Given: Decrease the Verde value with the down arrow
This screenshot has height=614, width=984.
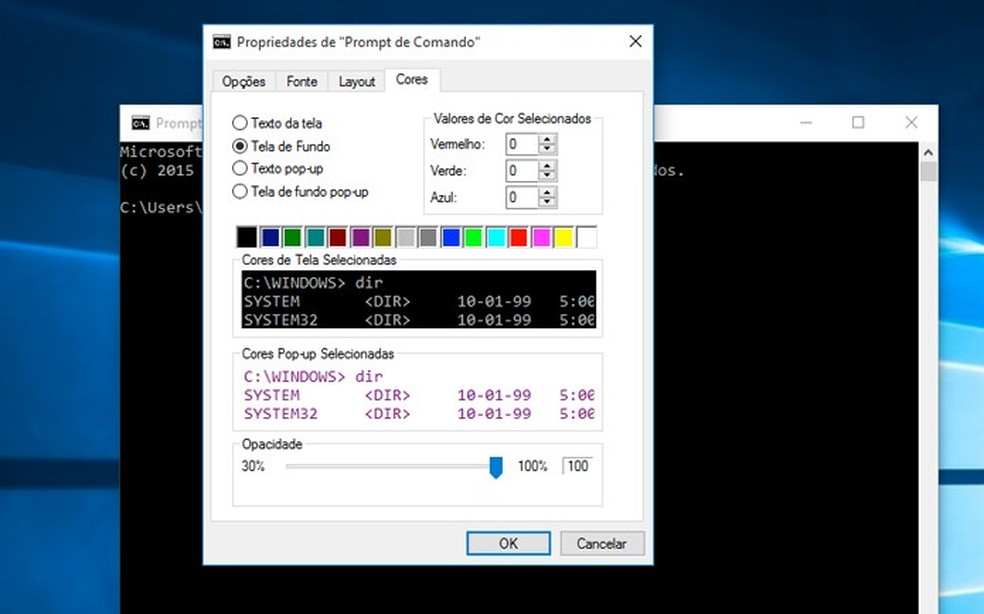Looking at the screenshot, I should [547, 175].
